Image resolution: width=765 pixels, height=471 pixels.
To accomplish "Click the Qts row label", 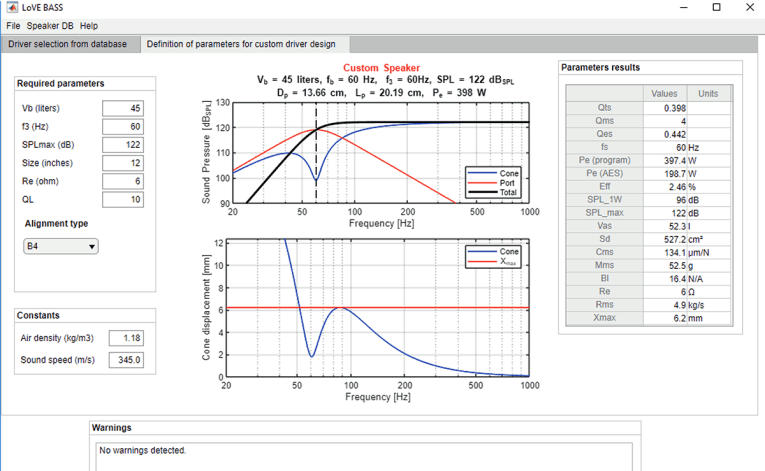I will point(604,107).
